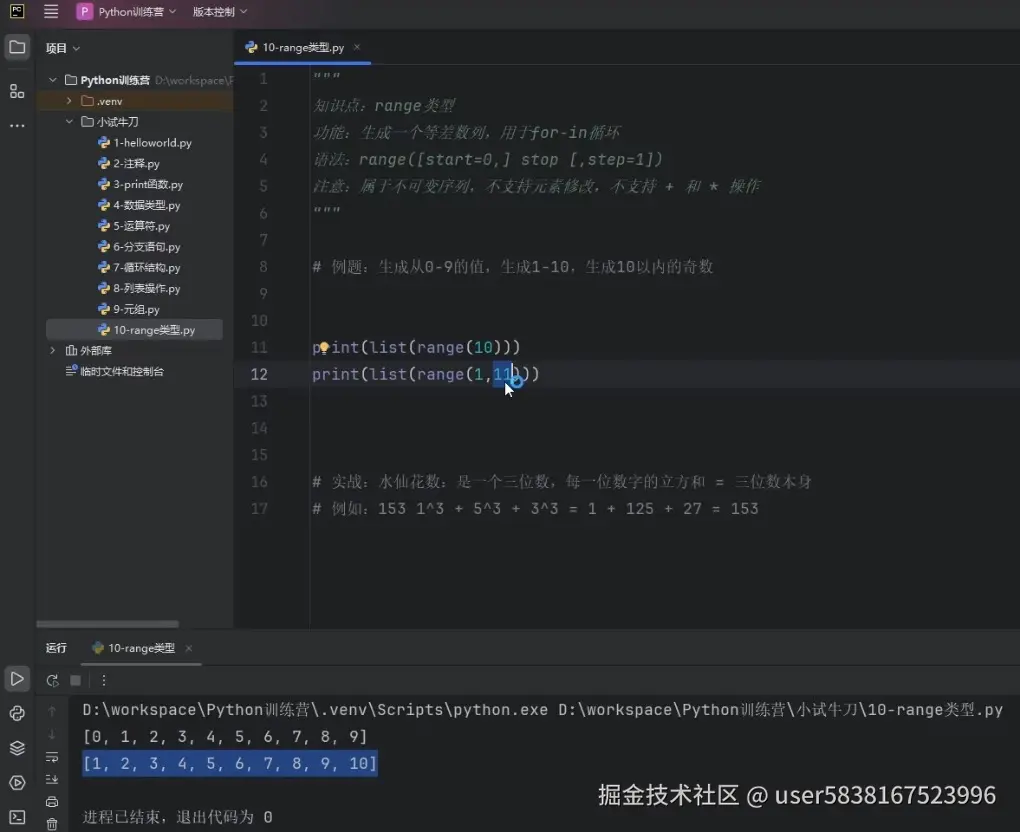Viewport: 1020px width, 832px height.
Task: Open 5-运算符.py file
Action: pyautogui.click(x=134, y=226)
